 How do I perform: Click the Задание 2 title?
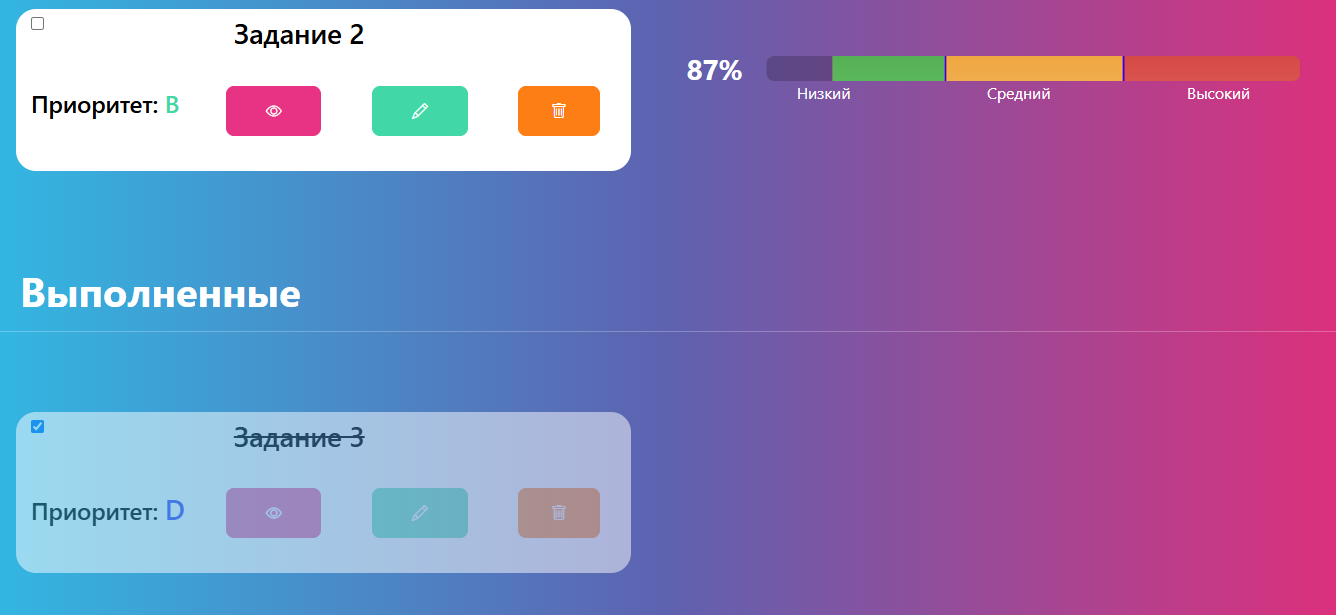point(299,35)
